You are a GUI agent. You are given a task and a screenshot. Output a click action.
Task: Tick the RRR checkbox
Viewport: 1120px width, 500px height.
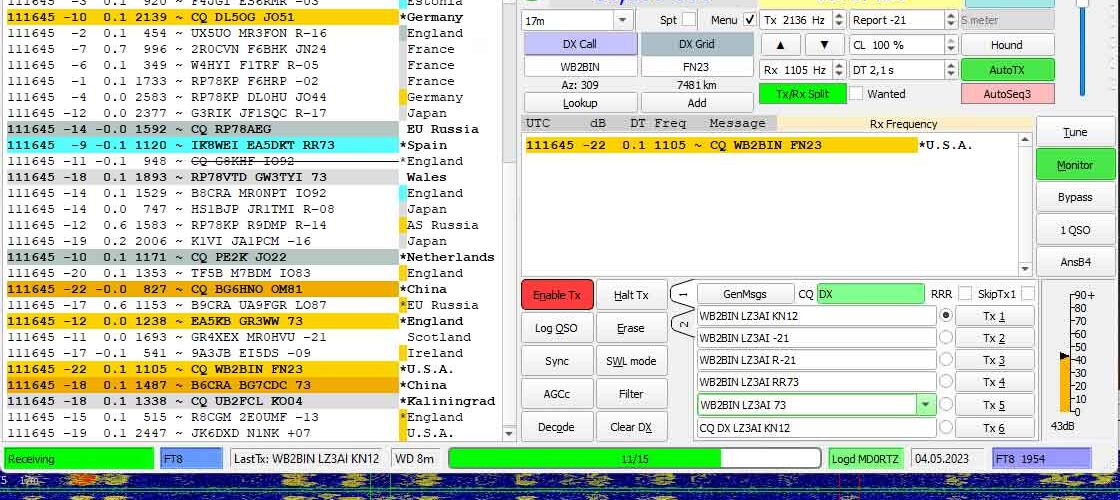[964, 294]
